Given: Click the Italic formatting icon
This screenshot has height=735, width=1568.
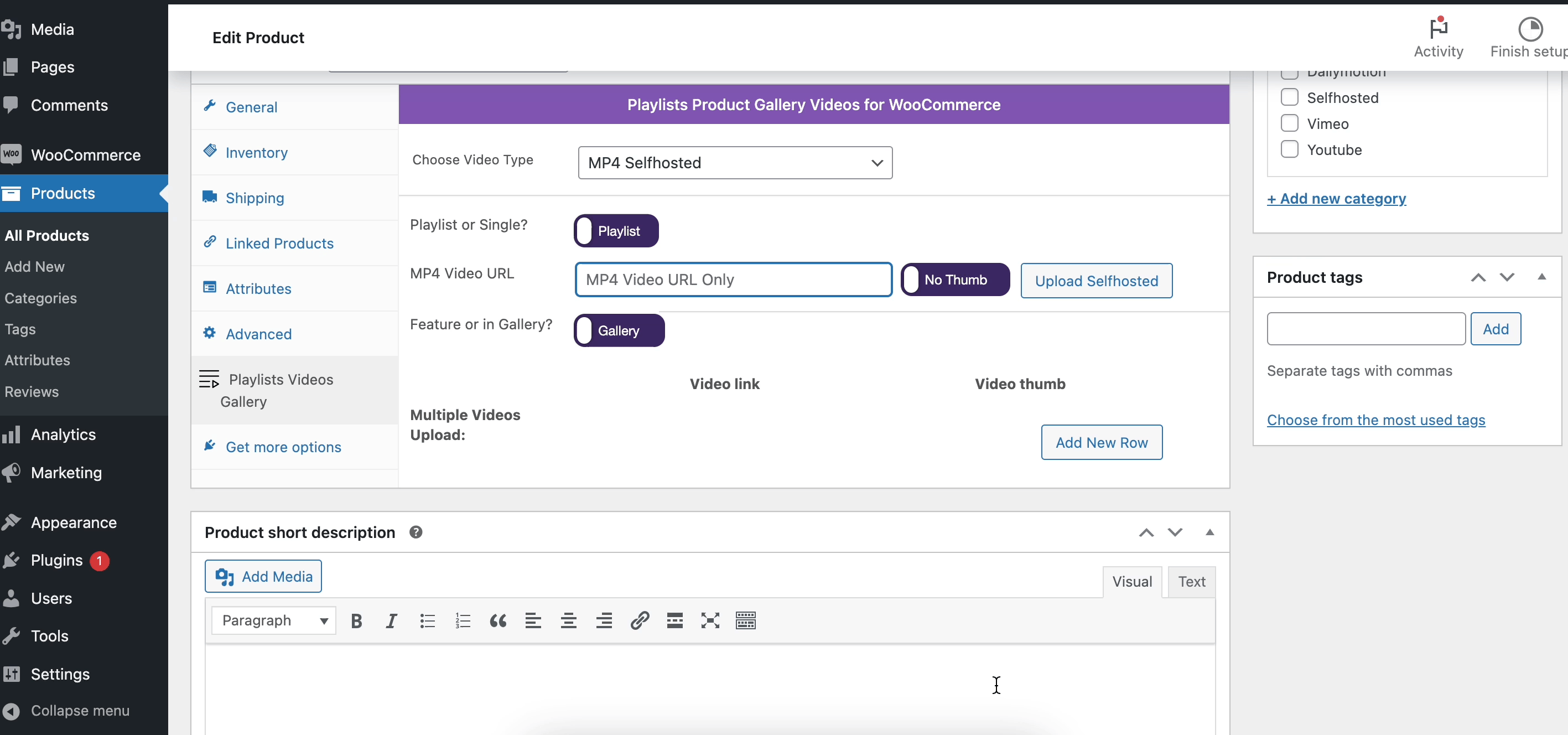Looking at the screenshot, I should pyautogui.click(x=391, y=620).
